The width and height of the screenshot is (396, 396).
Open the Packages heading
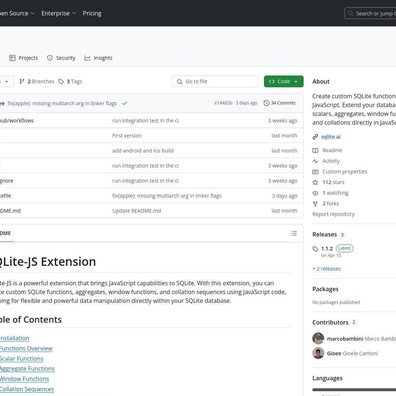point(325,289)
